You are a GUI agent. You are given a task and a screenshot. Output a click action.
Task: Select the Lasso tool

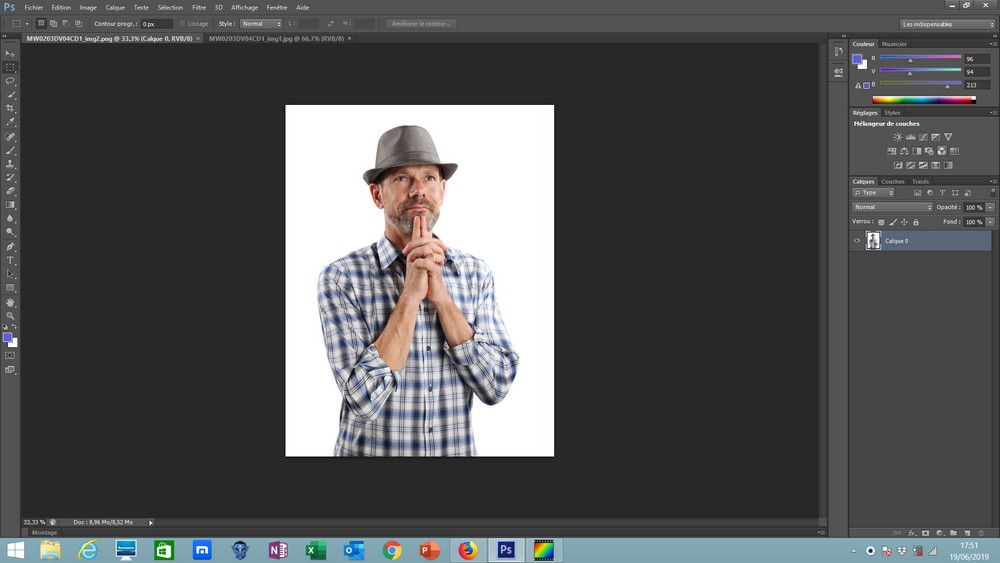pos(11,81)
